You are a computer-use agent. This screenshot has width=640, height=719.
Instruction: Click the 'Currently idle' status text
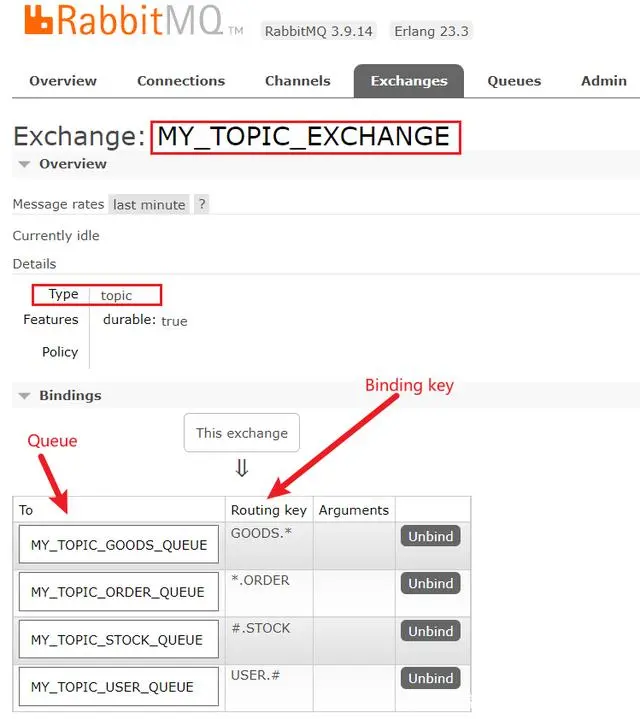[x=56, y=236]
